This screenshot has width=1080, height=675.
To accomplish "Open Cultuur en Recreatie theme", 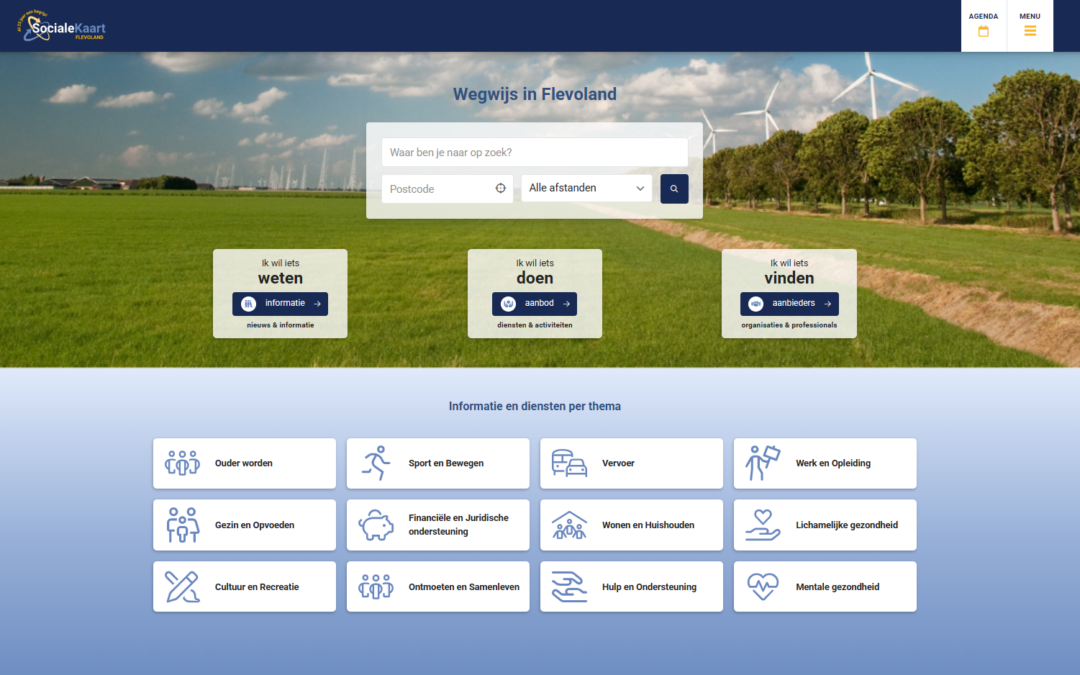I will pyautogui.click(x=245, y=587).
